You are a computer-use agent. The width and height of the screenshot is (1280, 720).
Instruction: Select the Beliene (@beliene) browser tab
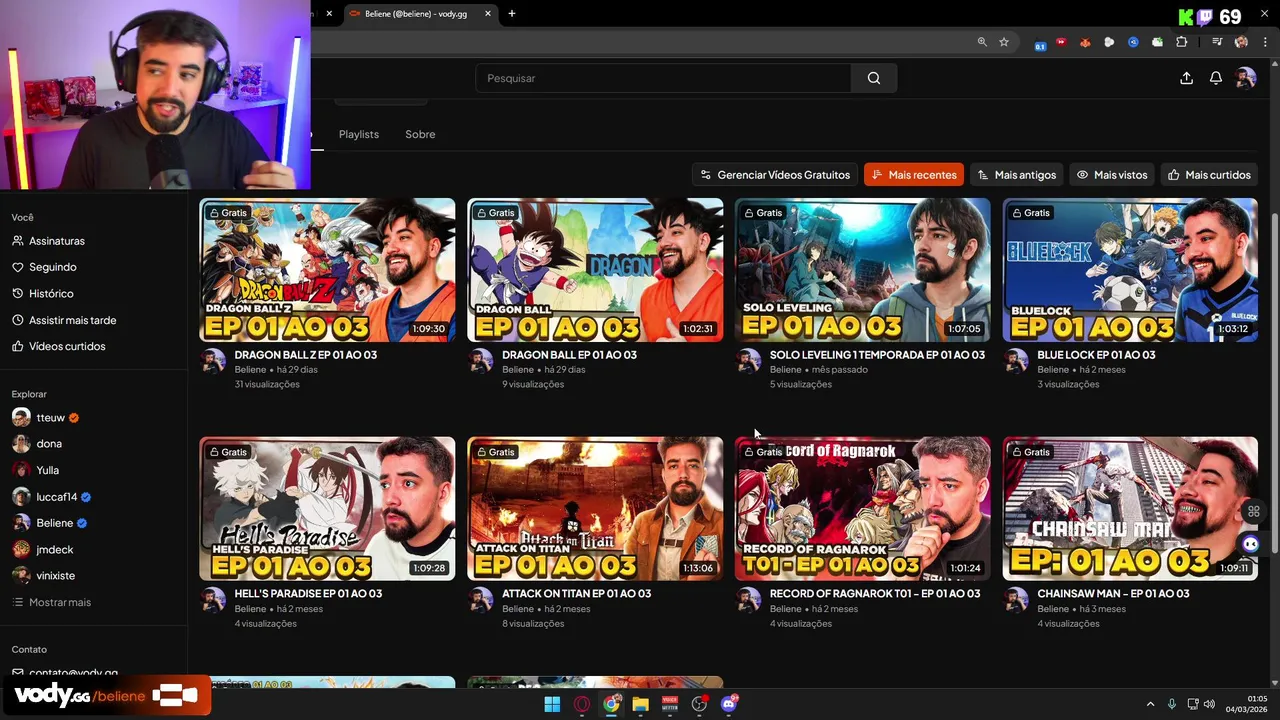420,14
